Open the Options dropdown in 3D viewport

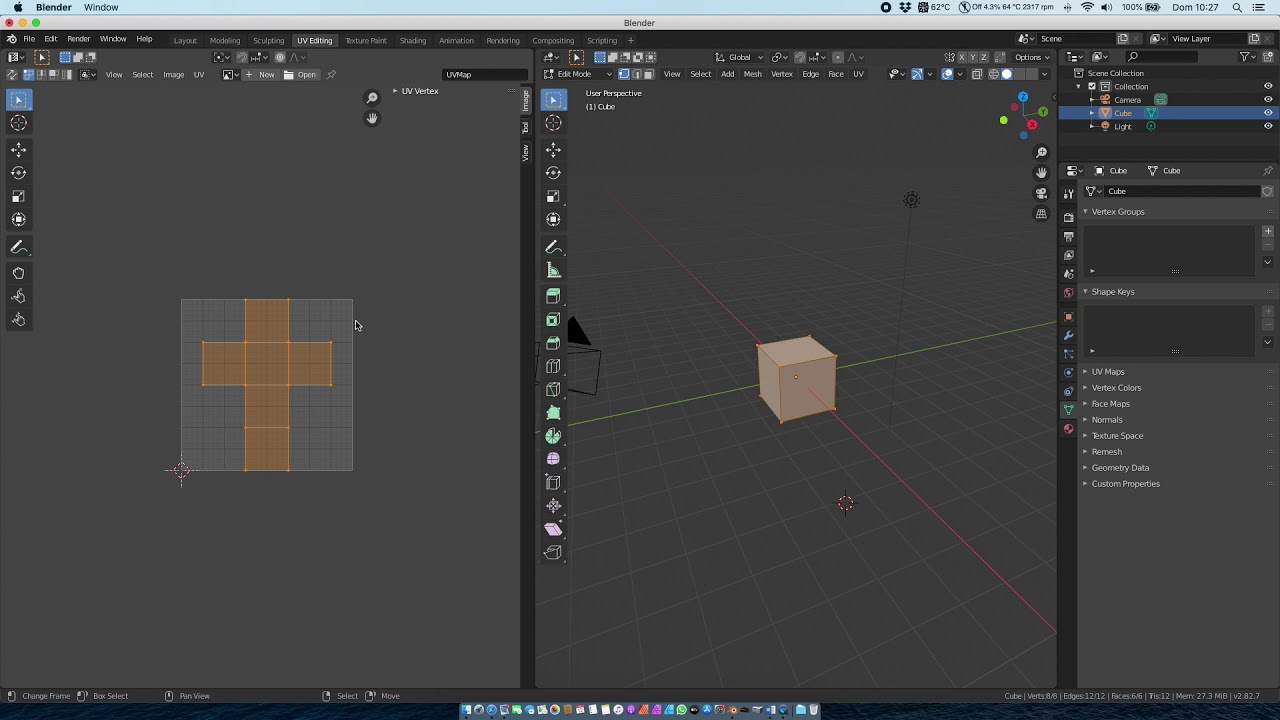[x=1031, y=57]
